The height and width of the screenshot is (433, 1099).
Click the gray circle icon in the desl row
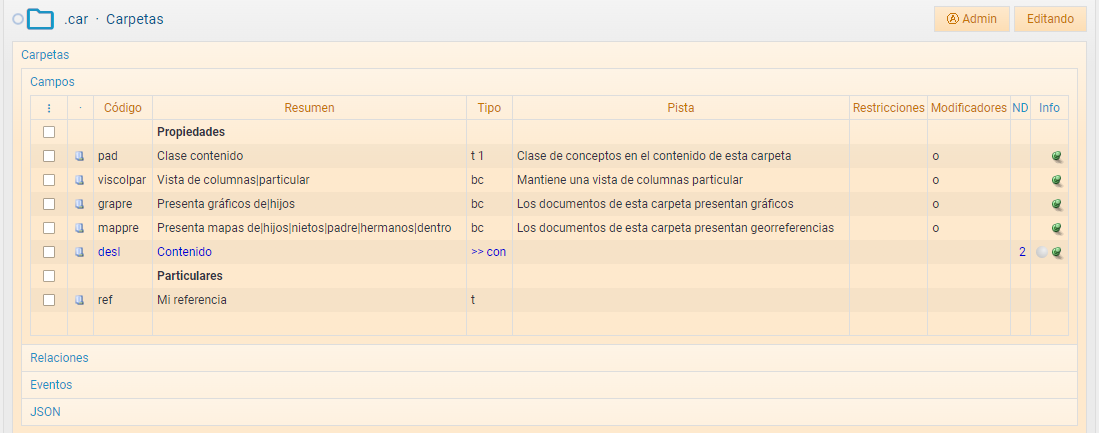(1041, 252)
